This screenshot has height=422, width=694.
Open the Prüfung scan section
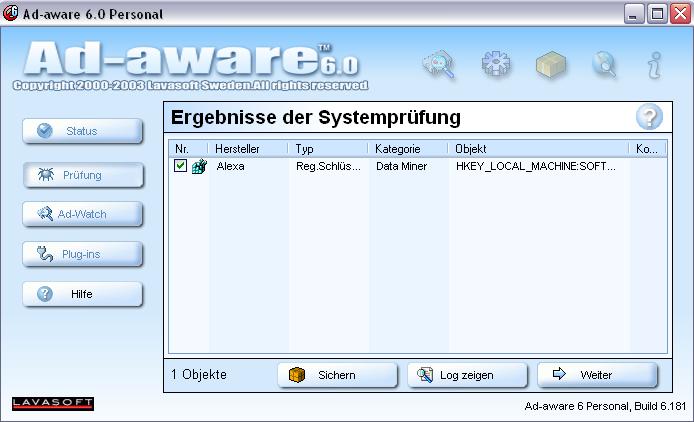click(x=83, y=175)
